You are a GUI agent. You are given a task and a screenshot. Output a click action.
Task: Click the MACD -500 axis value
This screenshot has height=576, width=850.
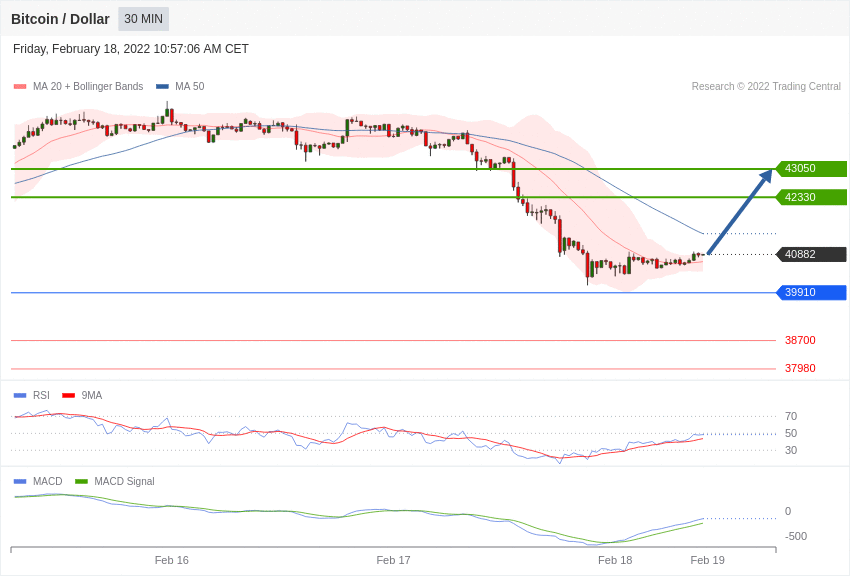[x=796, y=536]
